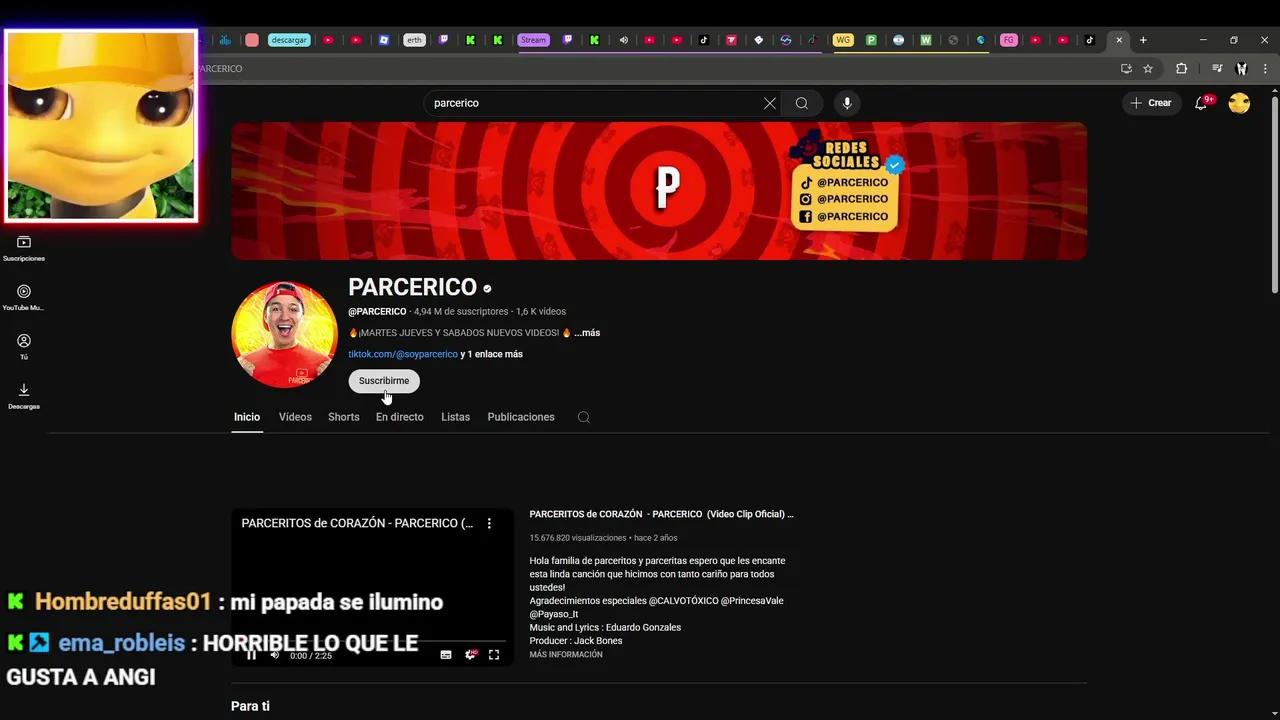This screenshot has height=720, width=1280.
Task: Open the Chrome three-dot menu
Action: coord(1265,68)
